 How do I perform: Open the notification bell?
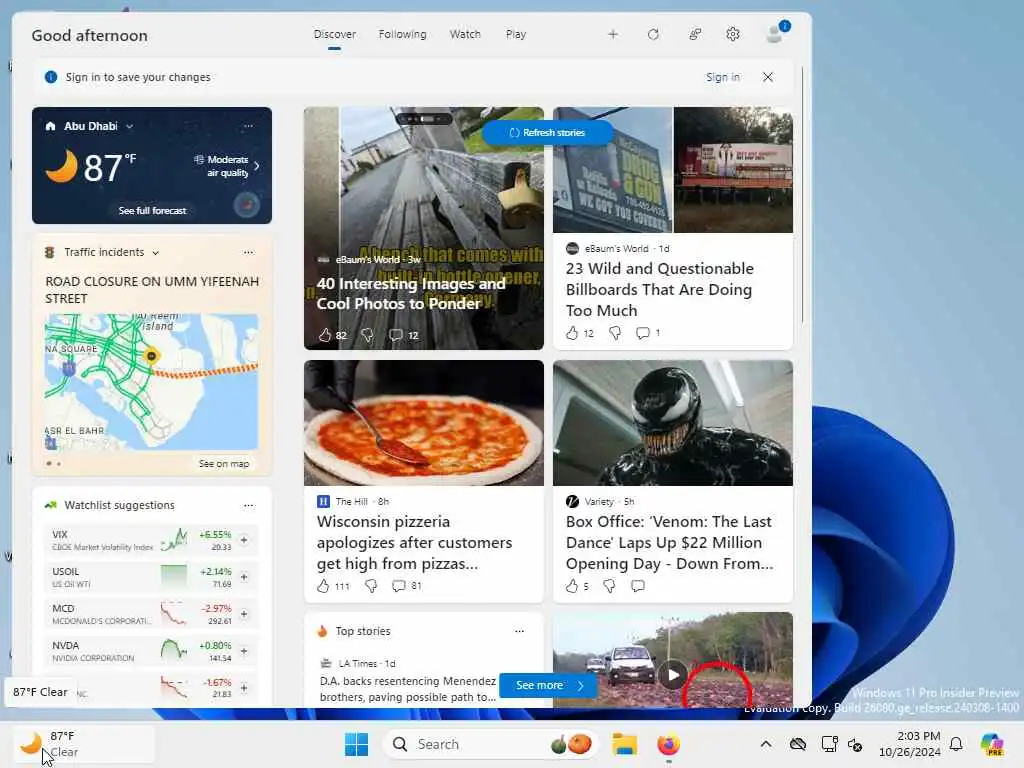tap(956, 744)
